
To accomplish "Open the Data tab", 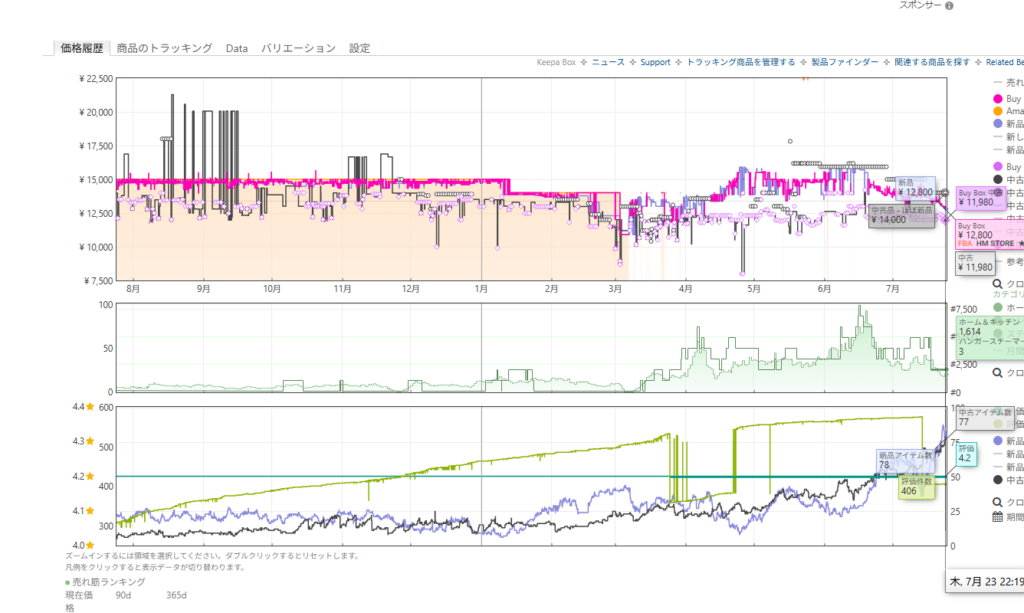I will (236, 48).
